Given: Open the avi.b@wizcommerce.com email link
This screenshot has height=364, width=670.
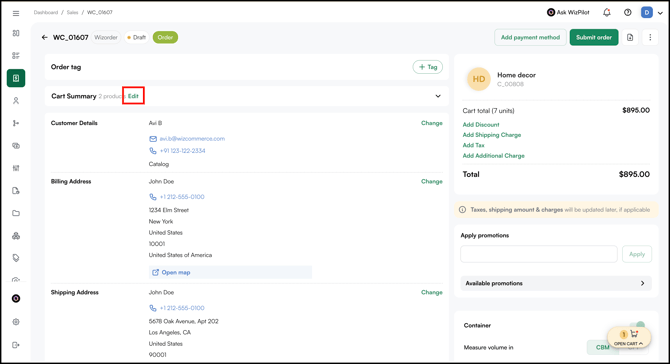Looking at the screenshot, I should pyautogui.click(x=192, y=139).
